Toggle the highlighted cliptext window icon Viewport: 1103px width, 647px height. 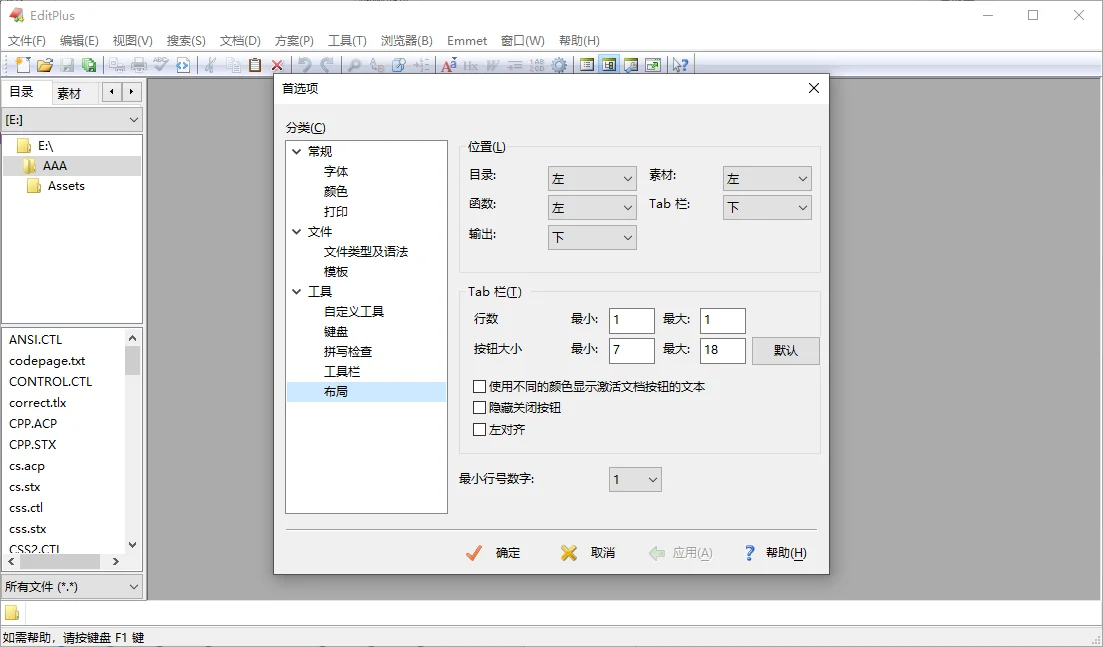point(609,65)
